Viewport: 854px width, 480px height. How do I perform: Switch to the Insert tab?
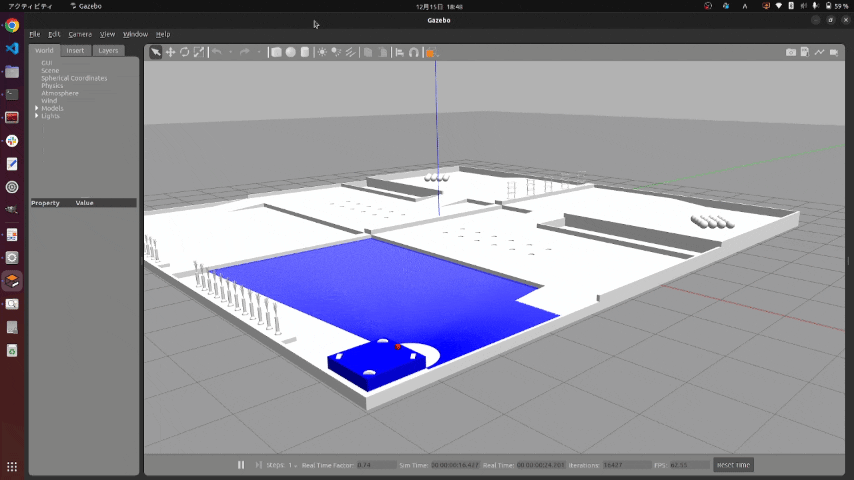tap(76, 50)
